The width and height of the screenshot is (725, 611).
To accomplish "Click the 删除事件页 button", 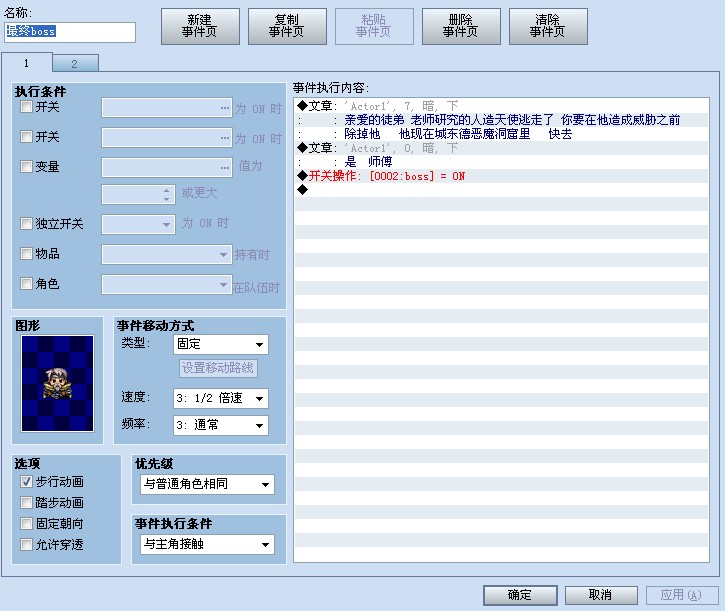I will tap(461, 26).
